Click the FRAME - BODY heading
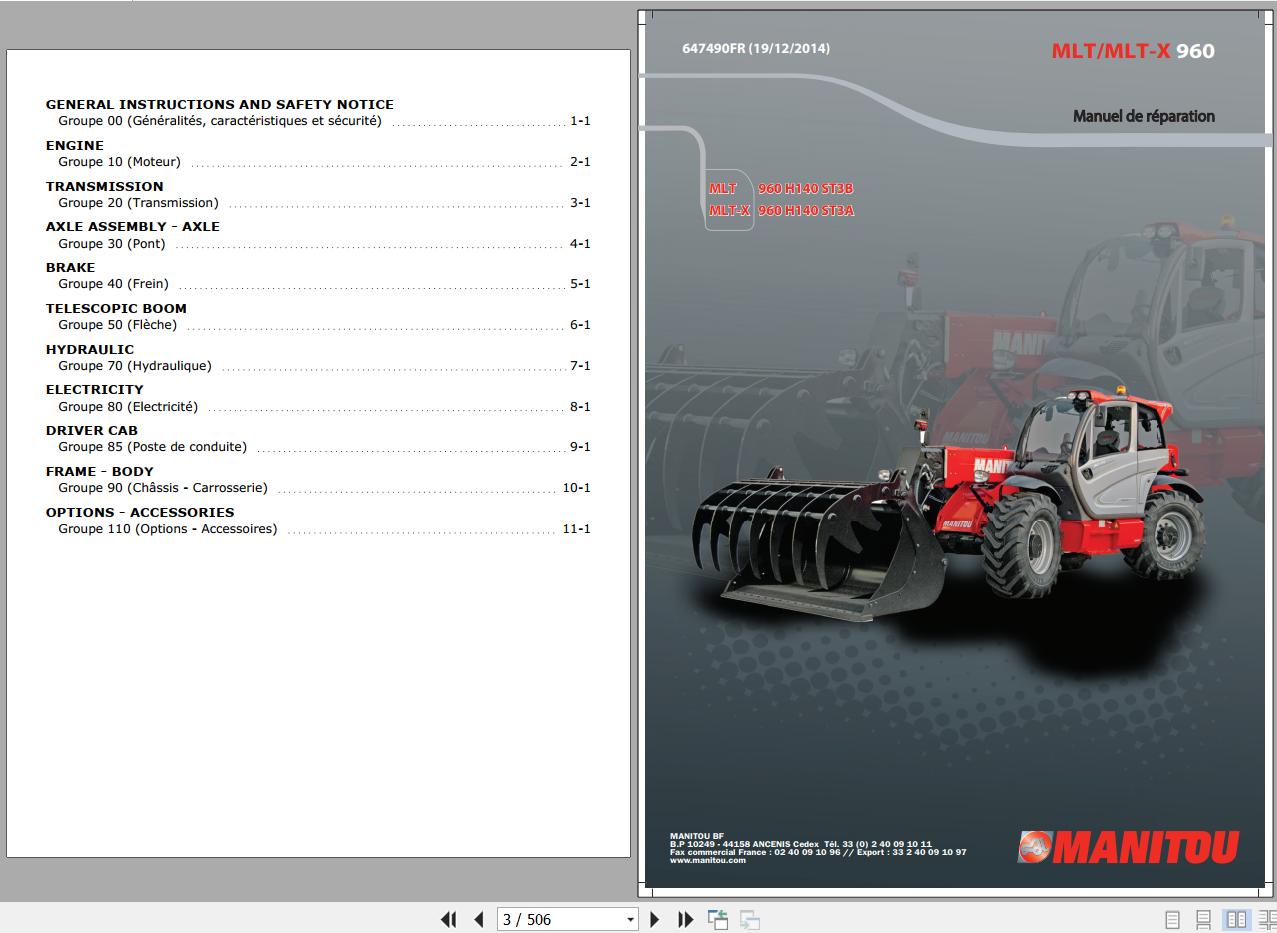The height and width of the screenshot is (933, 1277). click(x=100, y=471)
